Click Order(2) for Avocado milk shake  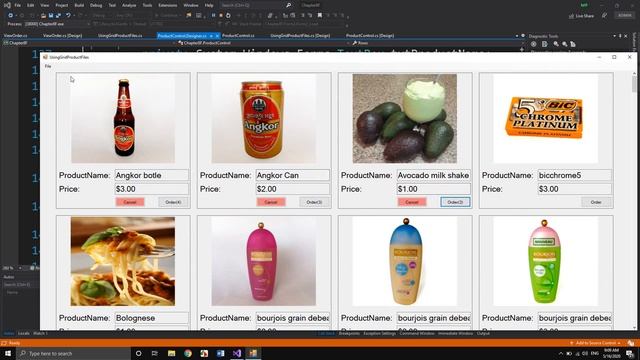coord(455,202)
